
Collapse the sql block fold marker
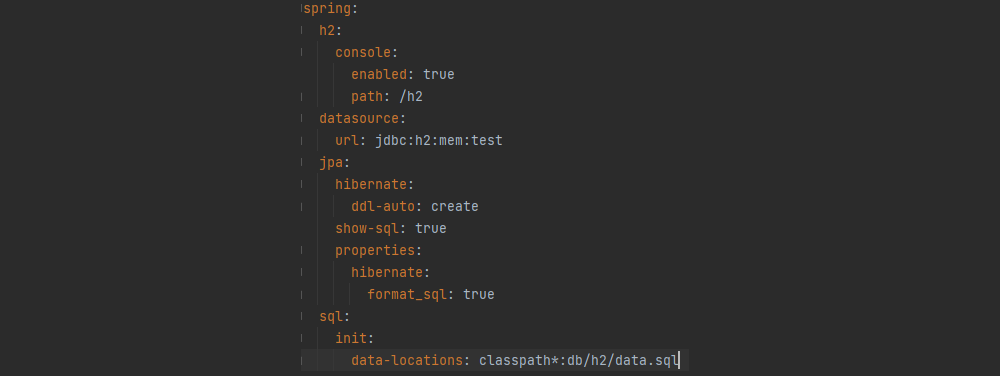pyautogui.click(x=302, y=316)
